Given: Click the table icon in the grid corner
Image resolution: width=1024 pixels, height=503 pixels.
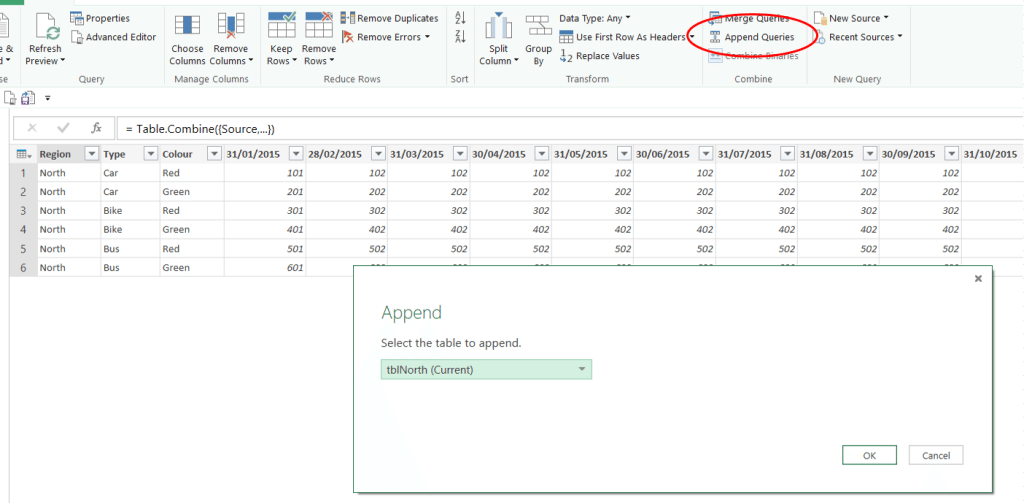Looking at the screenshot, I should point(24,154).
